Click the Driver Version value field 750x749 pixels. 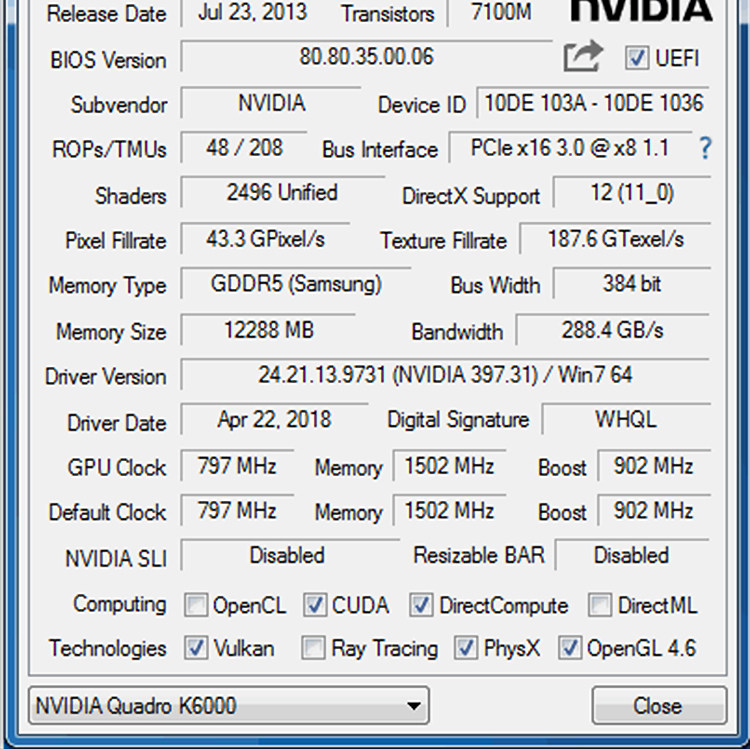point(445,374)
